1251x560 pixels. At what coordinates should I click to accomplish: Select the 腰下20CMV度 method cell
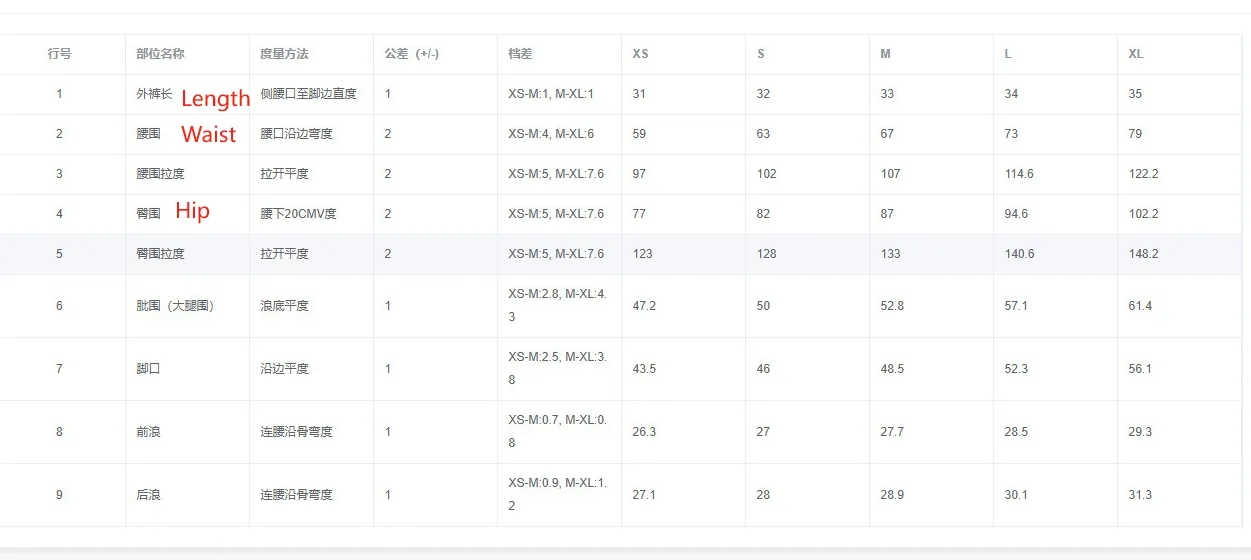(298, 214)
